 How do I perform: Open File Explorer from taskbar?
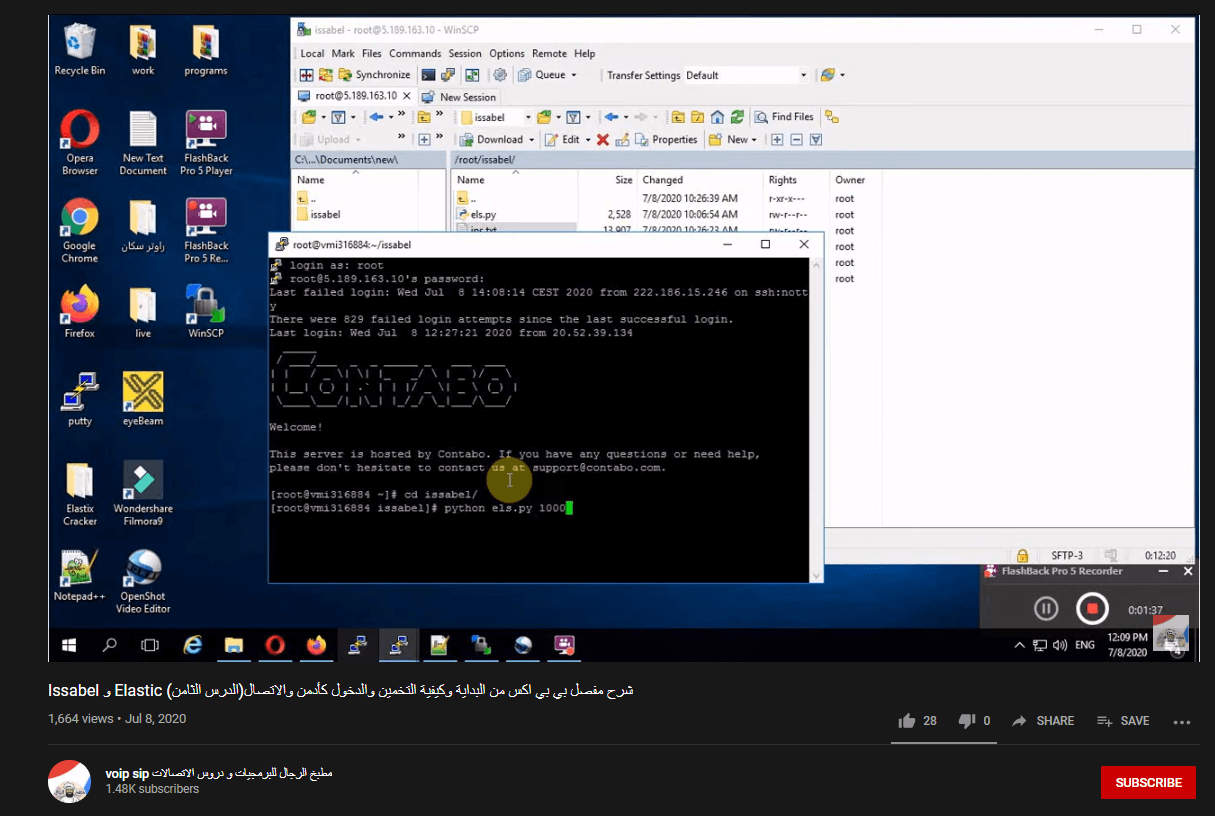click(234, 645)
